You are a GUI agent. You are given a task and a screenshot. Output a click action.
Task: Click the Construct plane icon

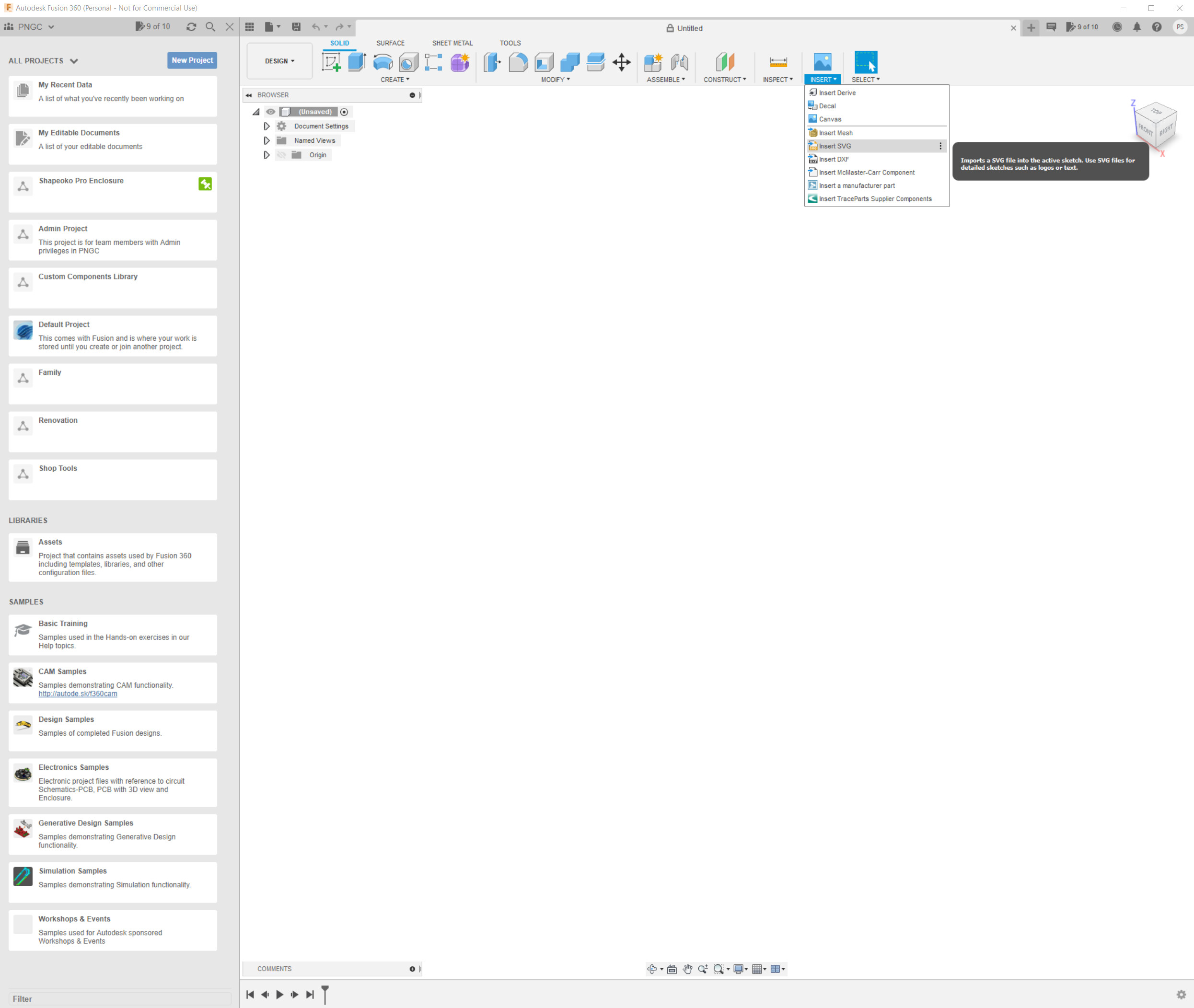pyautogui.click(x=725, y=62)
